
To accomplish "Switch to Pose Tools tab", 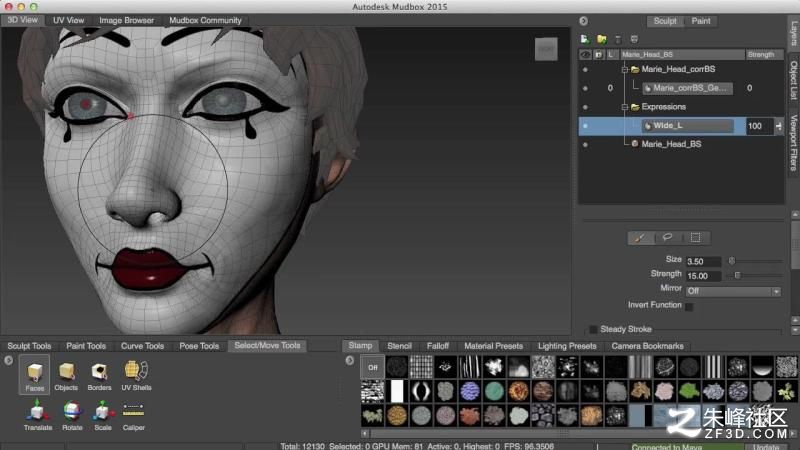I will (199, 346).
